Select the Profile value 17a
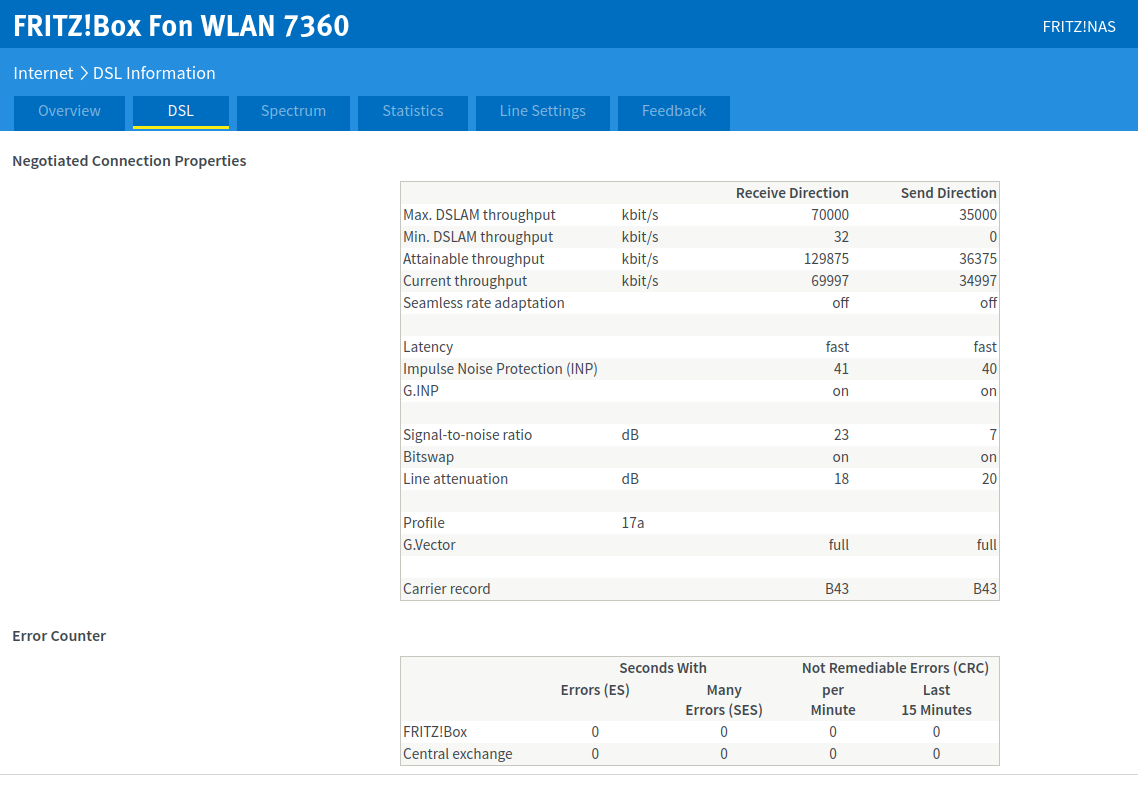Image resolution: width=1138 pixels, height=796 pixels. point(633,523)
